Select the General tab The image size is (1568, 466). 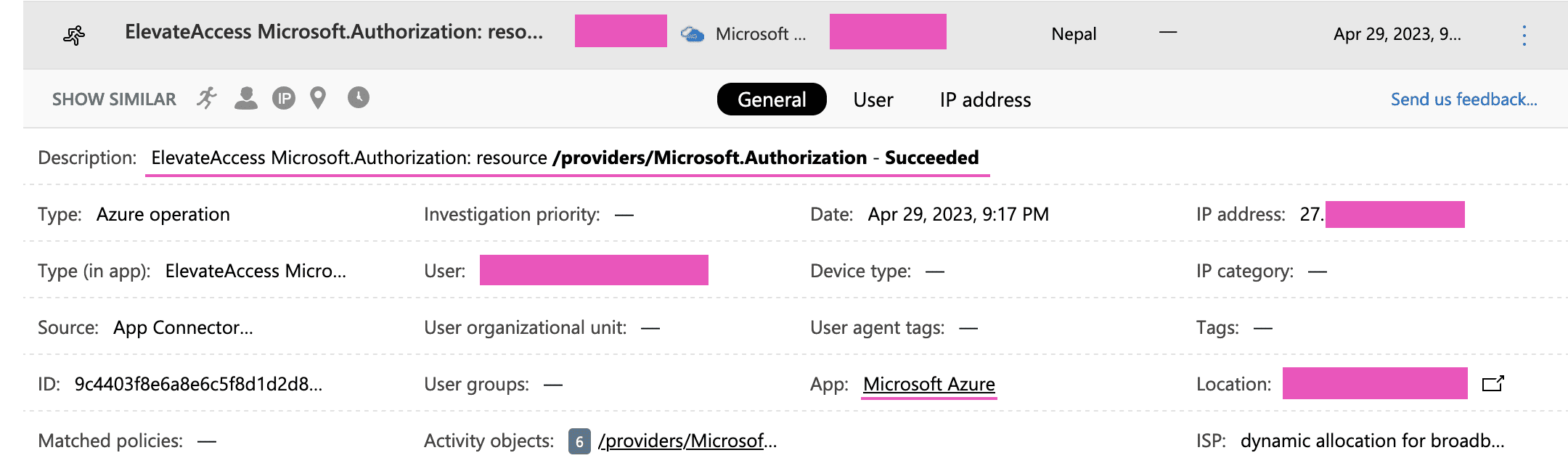click(772, 99)
